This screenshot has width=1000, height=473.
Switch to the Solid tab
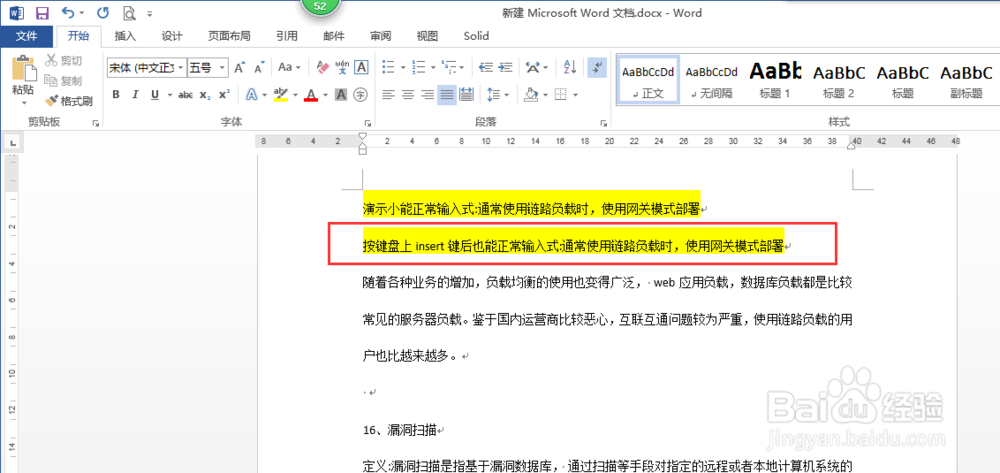point(476,36)
